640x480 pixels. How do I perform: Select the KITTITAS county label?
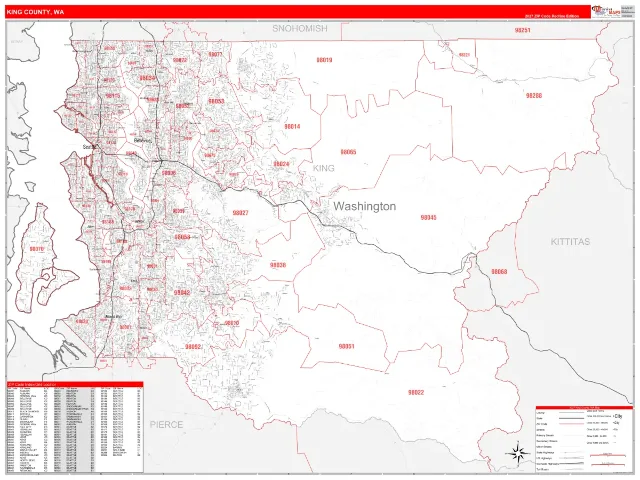[570, 242]
